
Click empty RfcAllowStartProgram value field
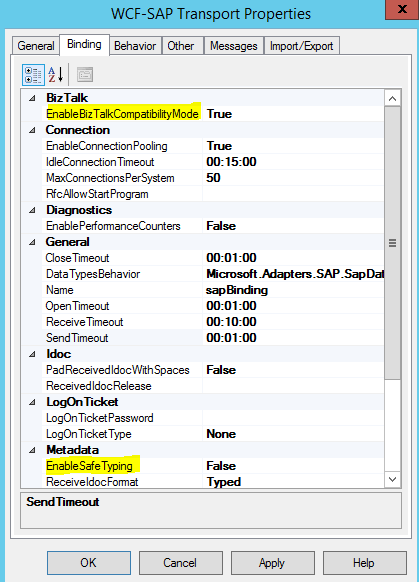click(x=293, y=194)
